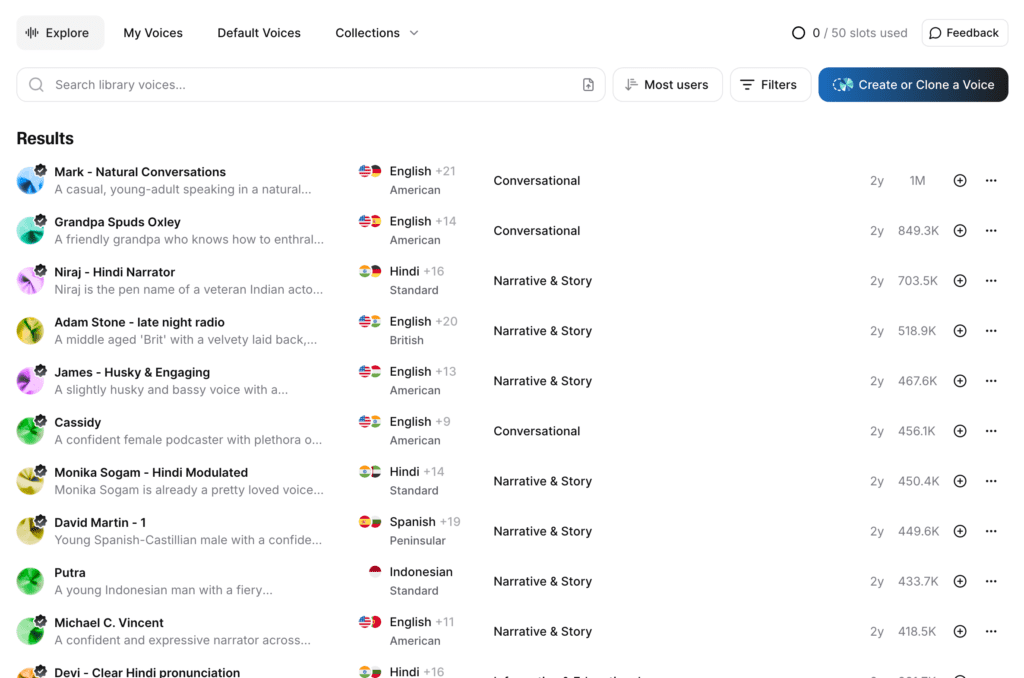Viewport: 1024px width, 678px height.
Task: Click the magnifying glass search icon
Action: 36,84
